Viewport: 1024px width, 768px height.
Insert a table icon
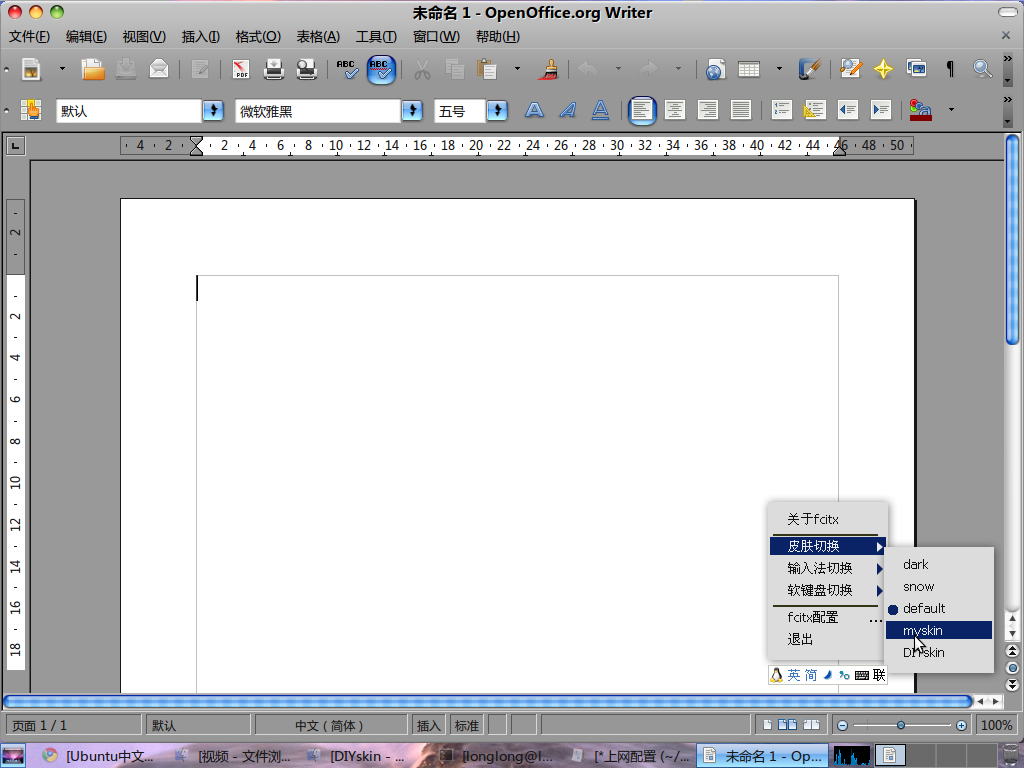click(748, 69)
